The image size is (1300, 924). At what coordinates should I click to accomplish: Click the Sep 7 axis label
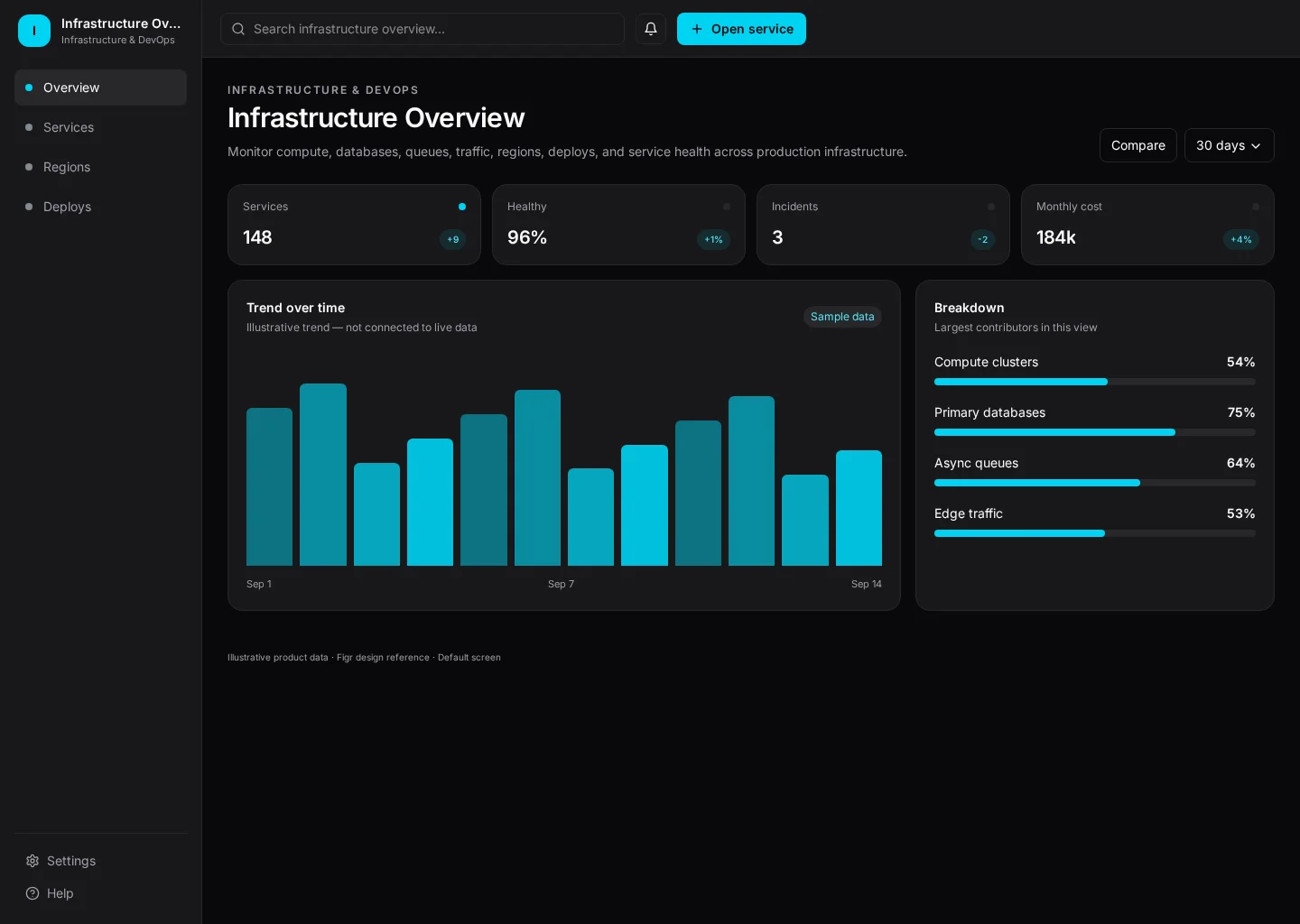coord(561,584)
